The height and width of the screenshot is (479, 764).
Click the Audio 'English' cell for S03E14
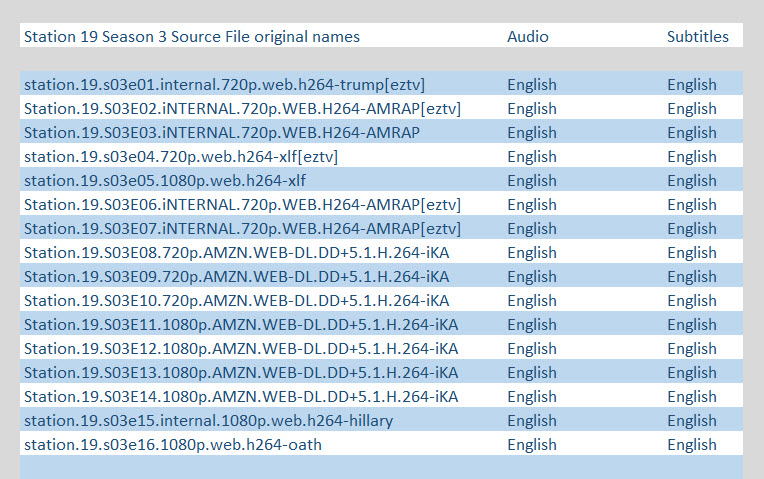point(532,397)
